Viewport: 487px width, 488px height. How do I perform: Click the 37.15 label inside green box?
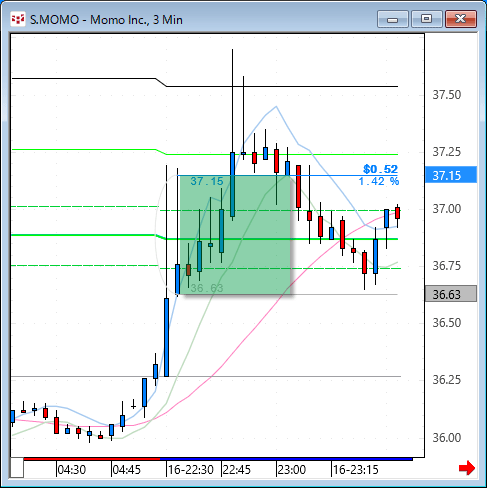coord(207,181)
